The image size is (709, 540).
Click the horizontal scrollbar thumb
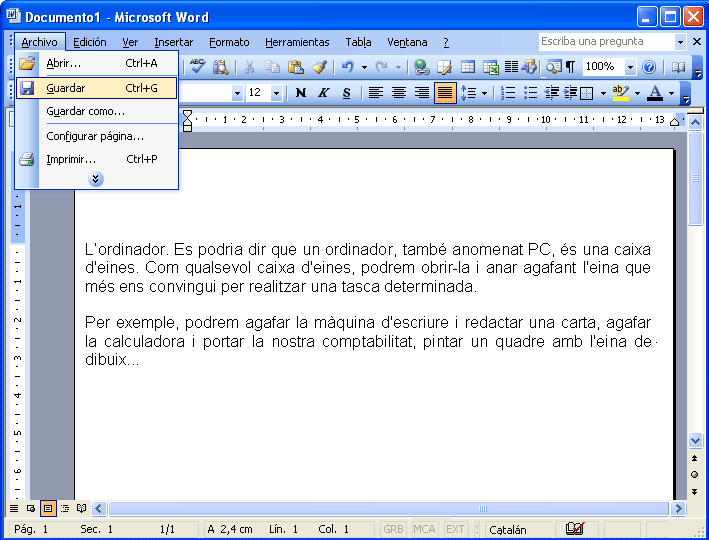tap(389, 508)
